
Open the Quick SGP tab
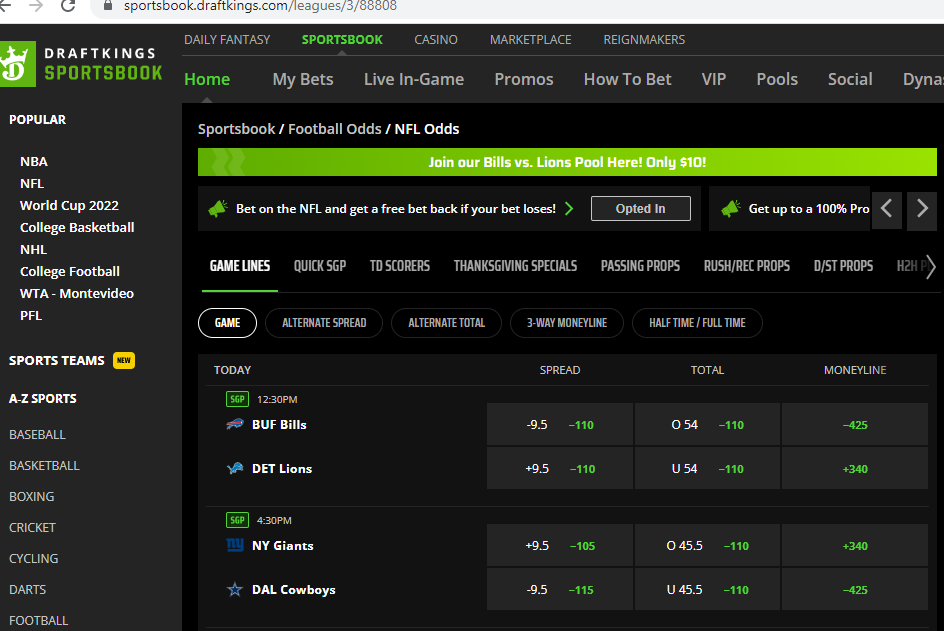pos(320,266)
